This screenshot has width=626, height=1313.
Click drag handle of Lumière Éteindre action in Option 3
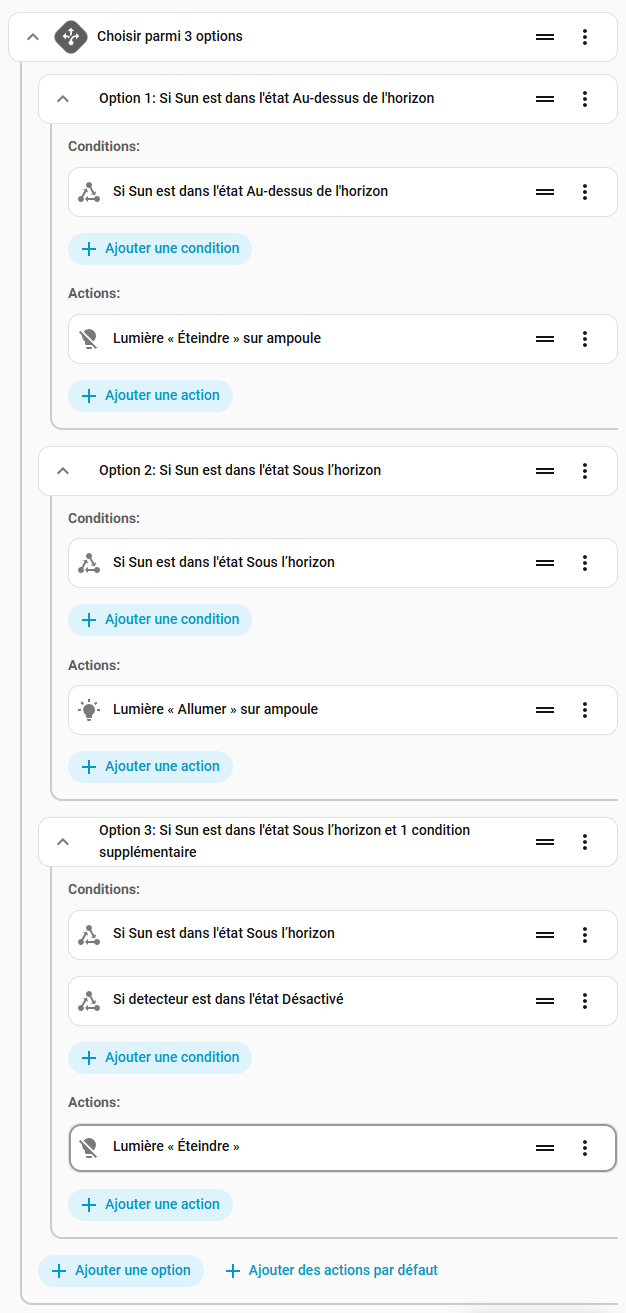(x=545, y=1148)
